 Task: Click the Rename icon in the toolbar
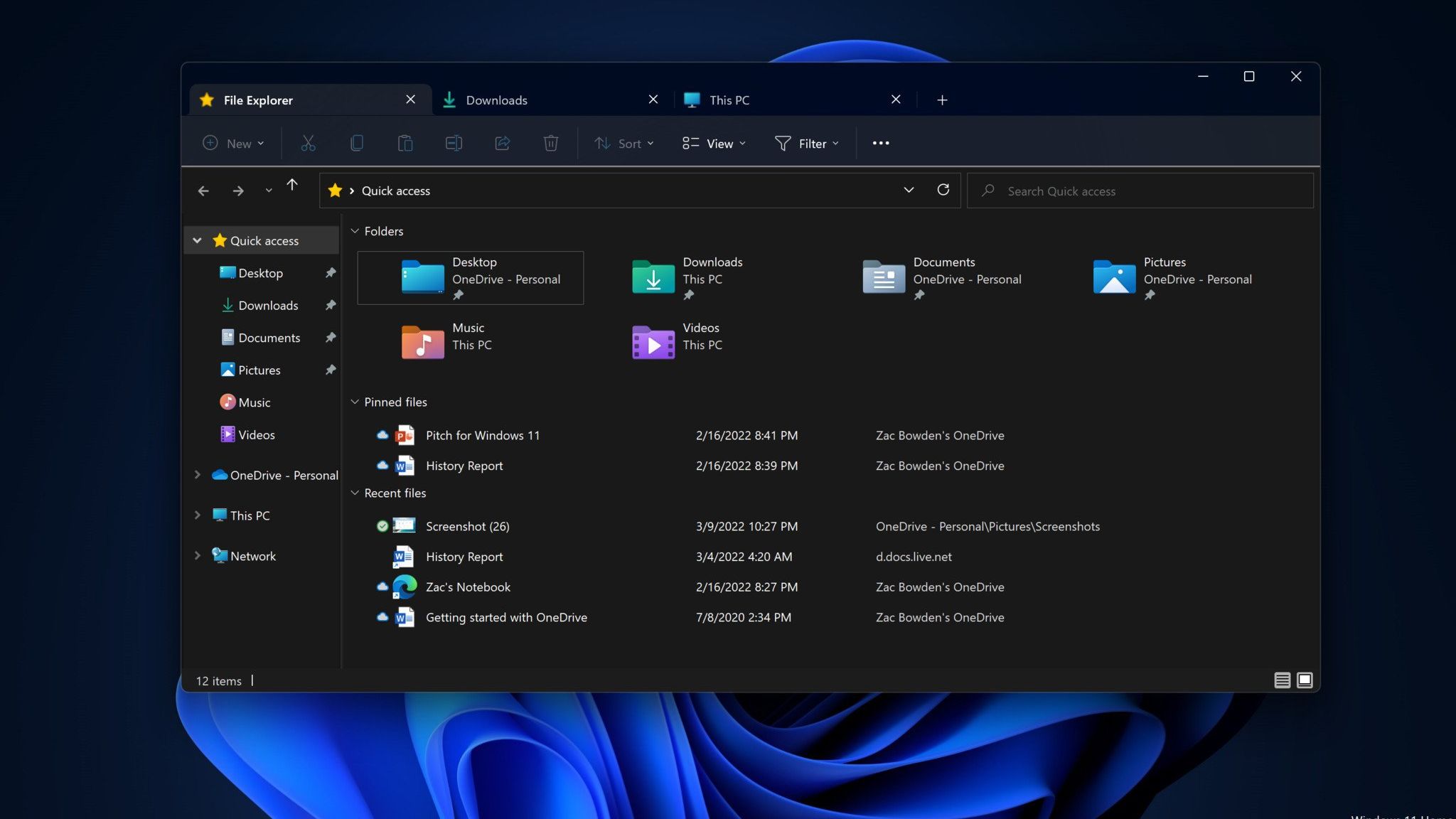[454, 143]
